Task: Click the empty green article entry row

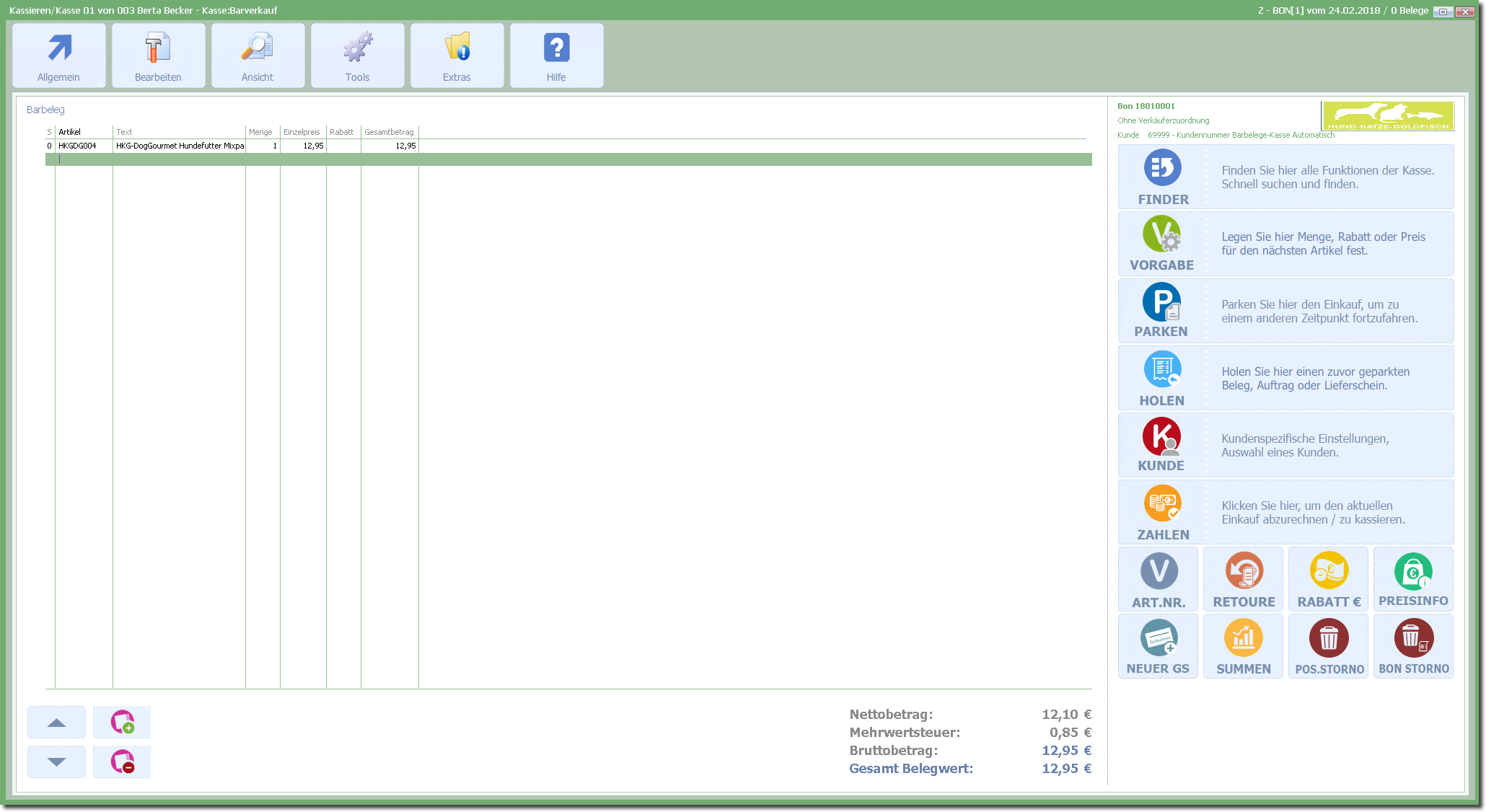Action: click(505, 159)
